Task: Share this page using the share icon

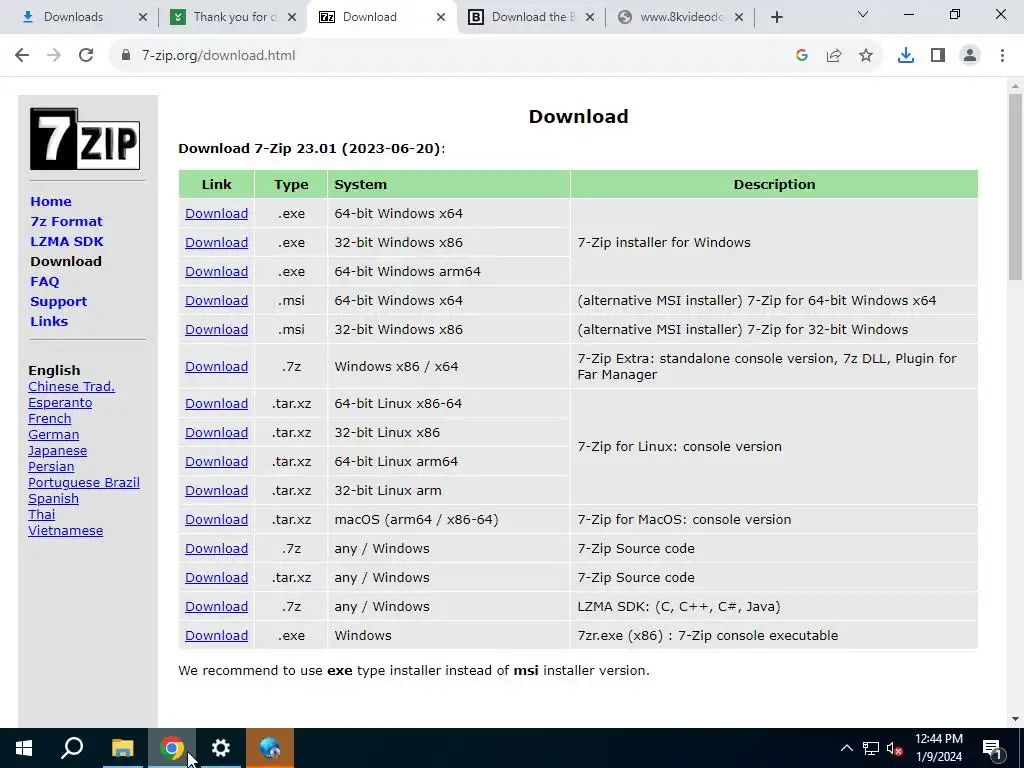Action: (834, 56)
